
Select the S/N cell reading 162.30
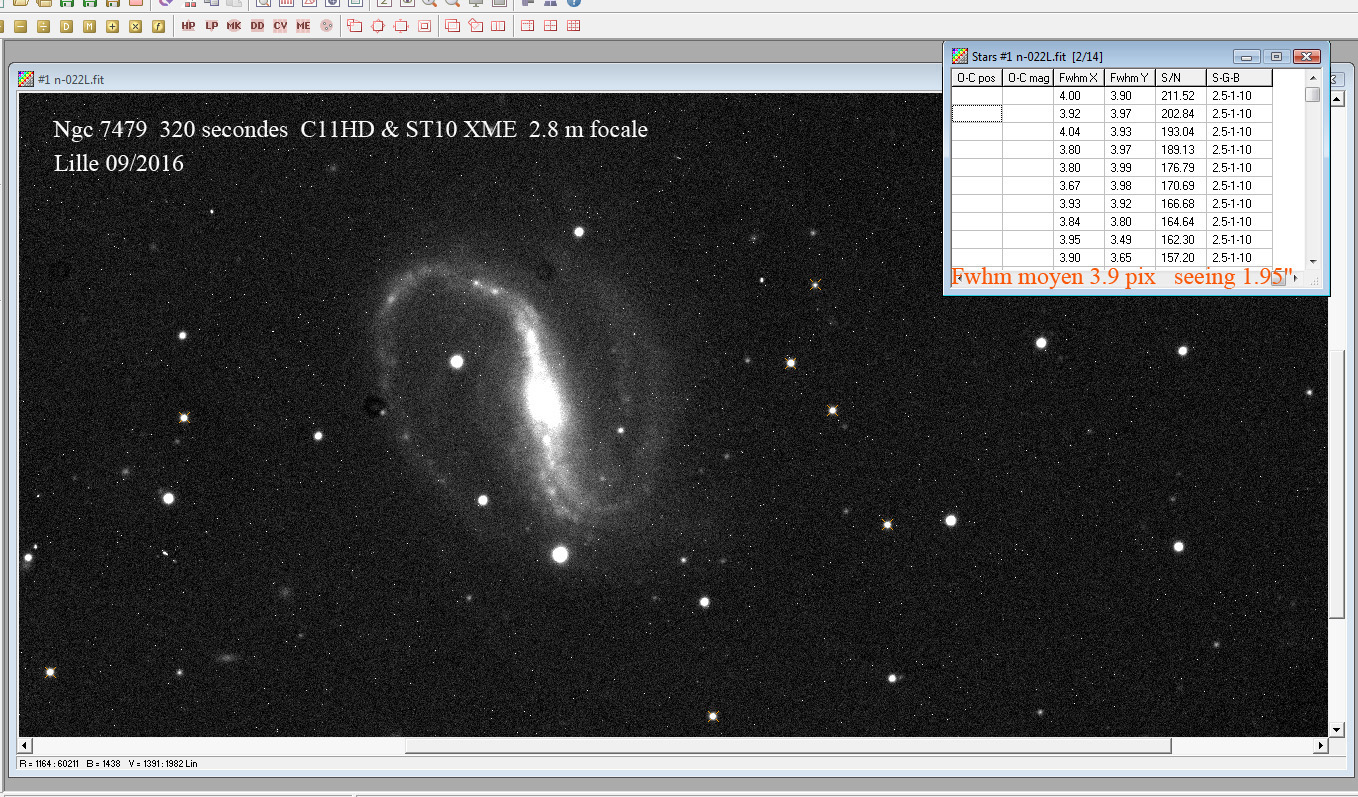tap(1180, 240)
